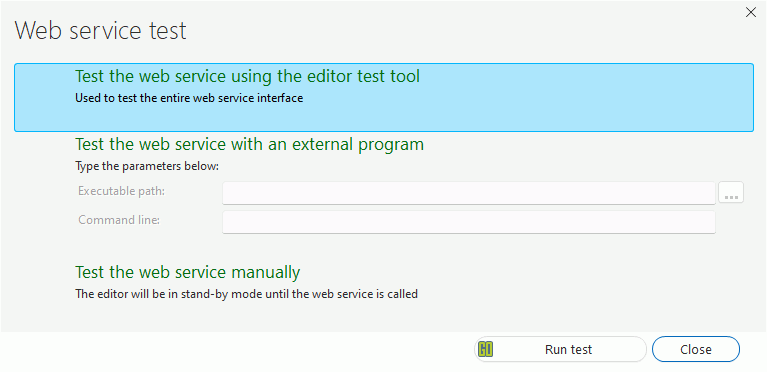Image resolution: width=767 pixels, height=372 pixels.
Task: Click the "Type the parameters below:" text
Action: 147,166
